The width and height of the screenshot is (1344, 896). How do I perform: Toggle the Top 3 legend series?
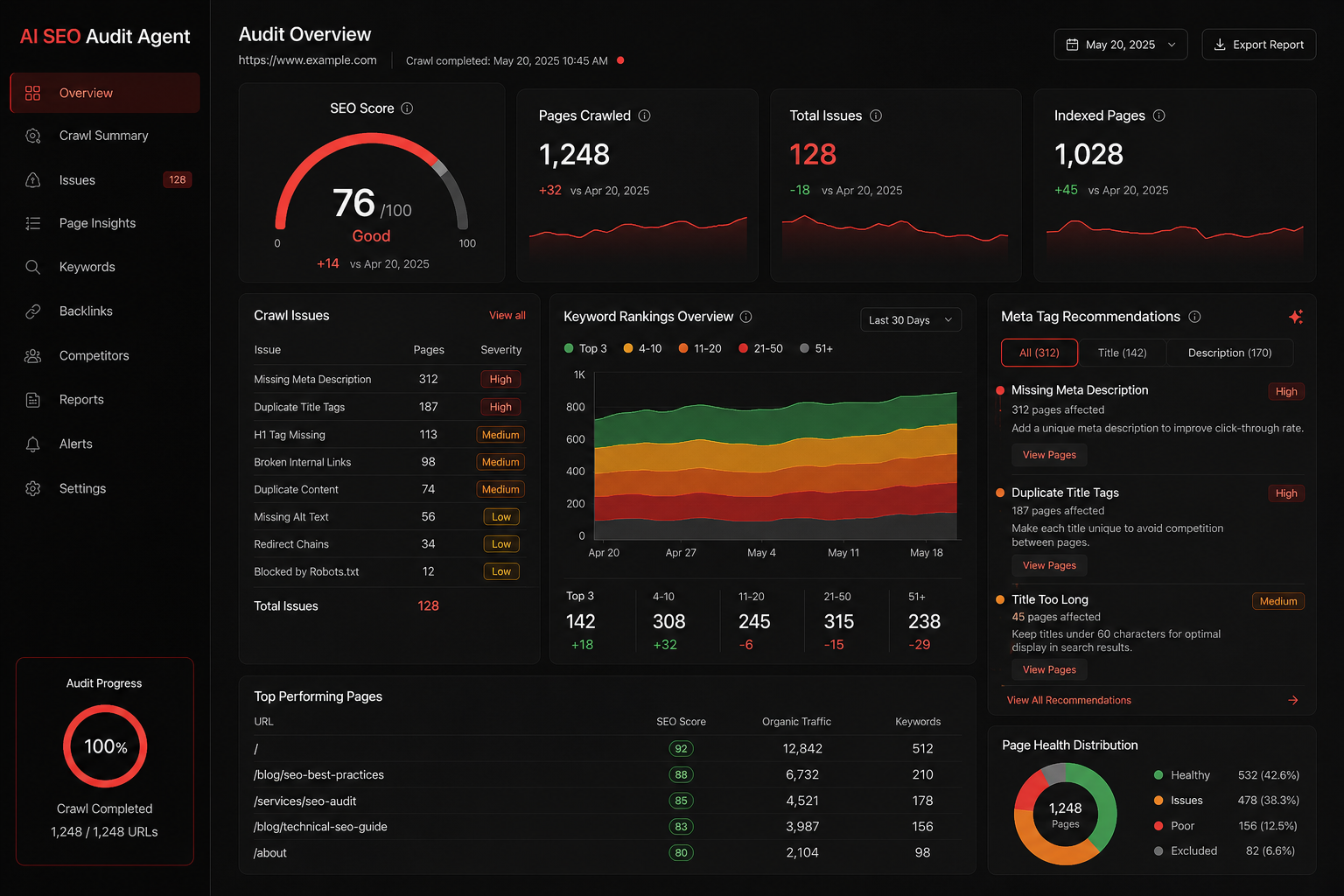pyautogui.click(x=585, y=348)
